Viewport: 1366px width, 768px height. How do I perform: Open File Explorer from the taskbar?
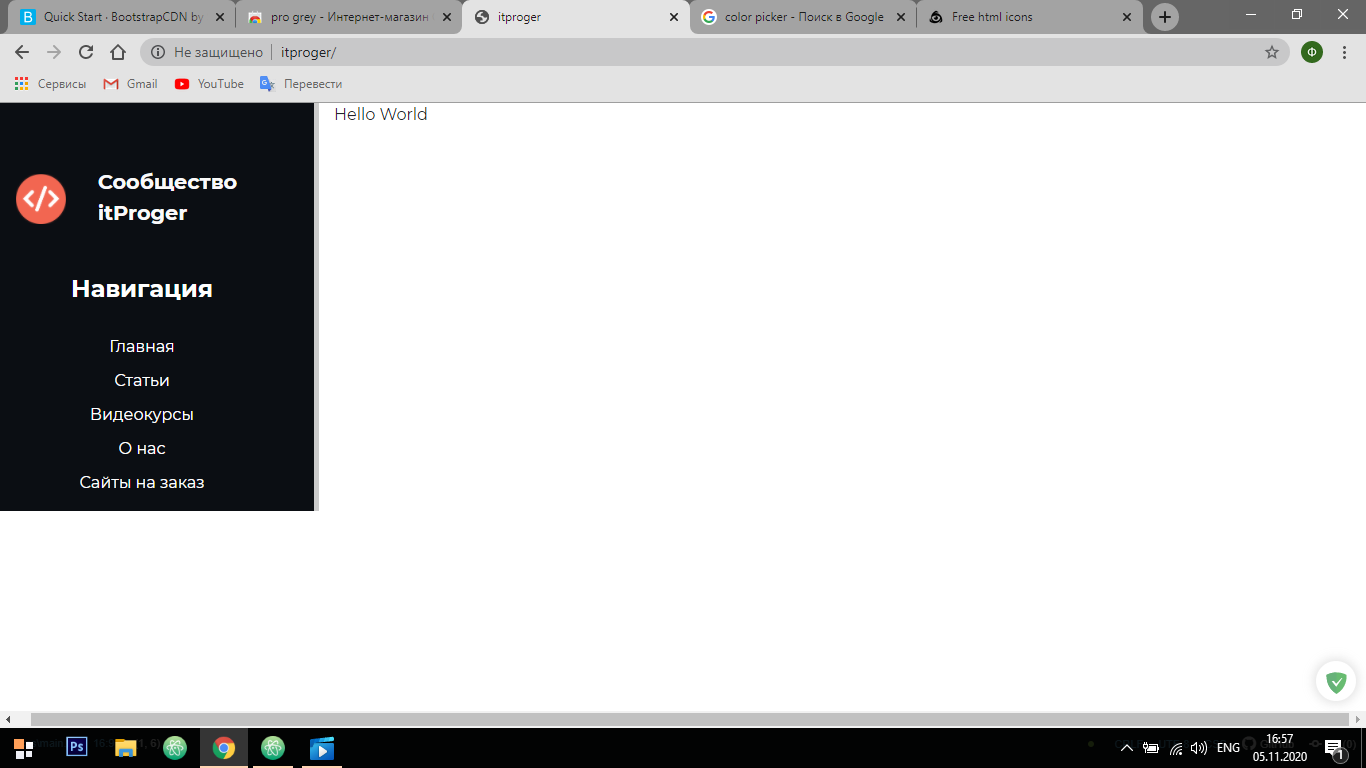[125, 748]
